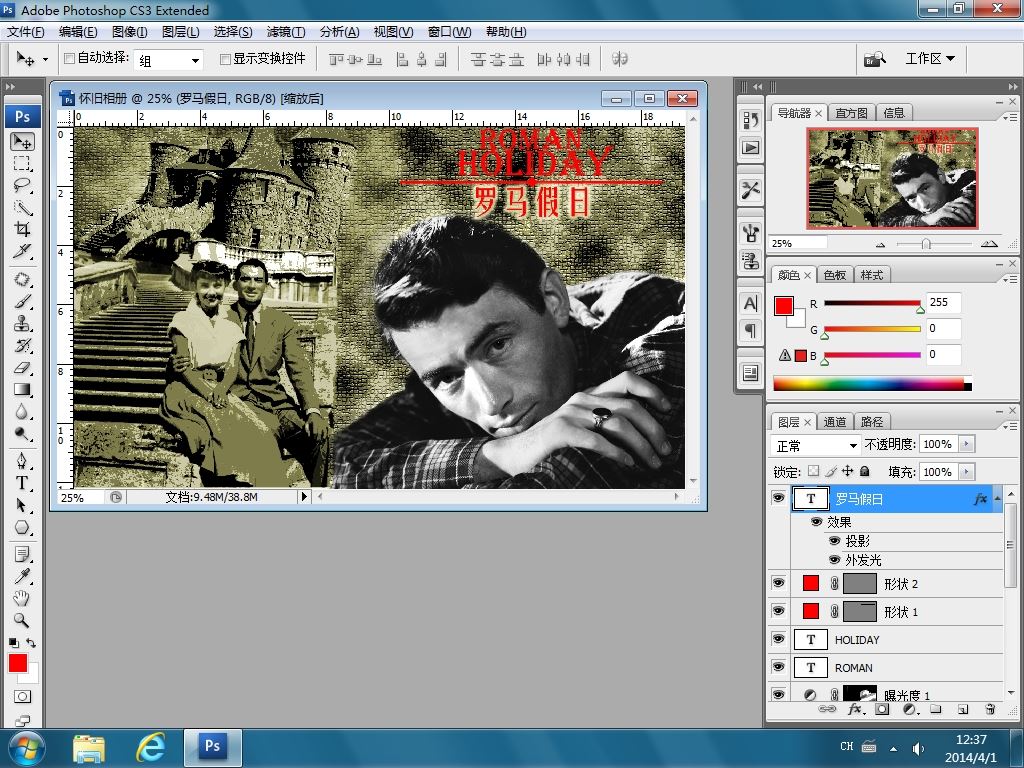Select the ROMAN layer row

click(897, 667)
